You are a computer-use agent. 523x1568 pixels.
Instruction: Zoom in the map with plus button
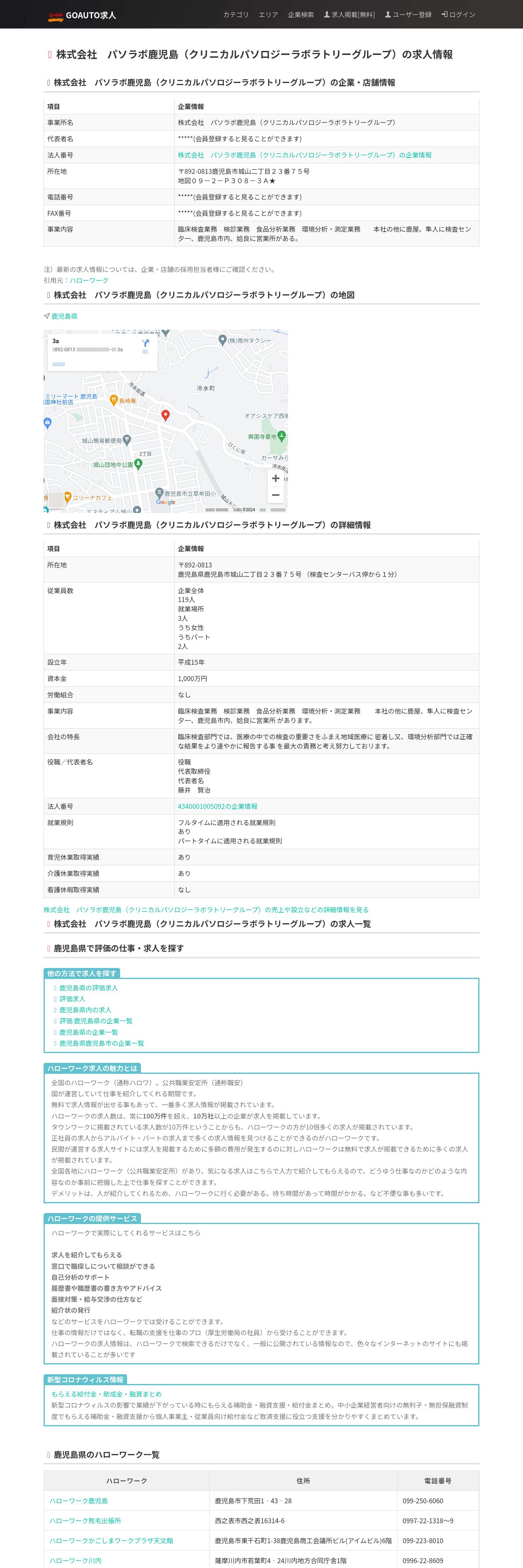[276, 478]
